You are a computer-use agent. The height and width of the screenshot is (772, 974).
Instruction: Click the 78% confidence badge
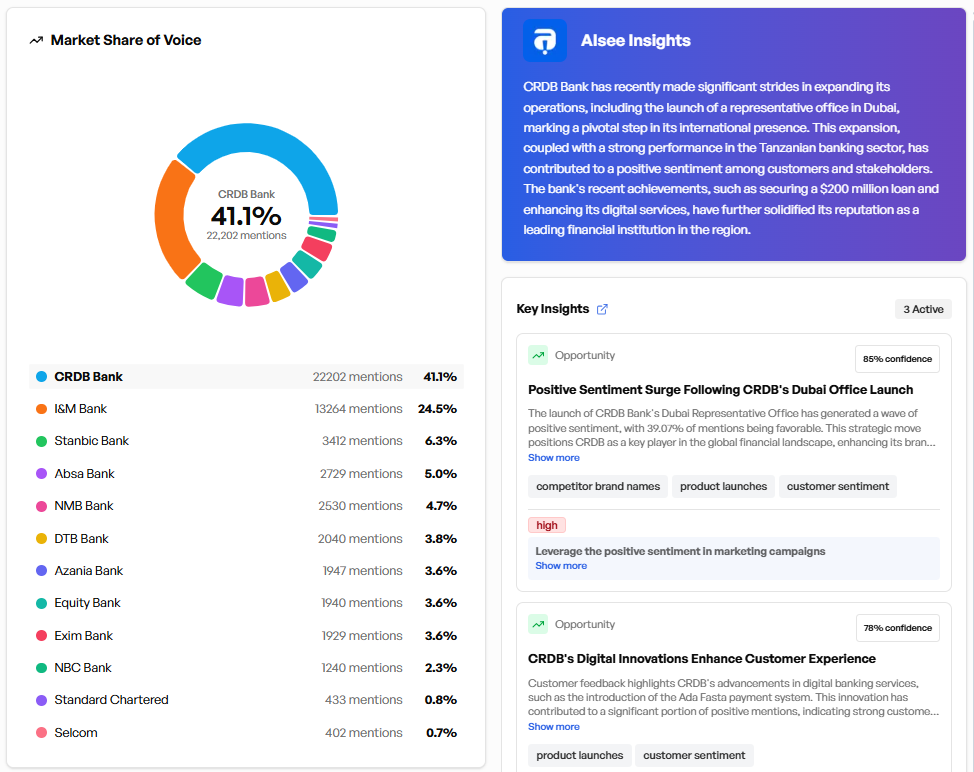click(897, 628)
